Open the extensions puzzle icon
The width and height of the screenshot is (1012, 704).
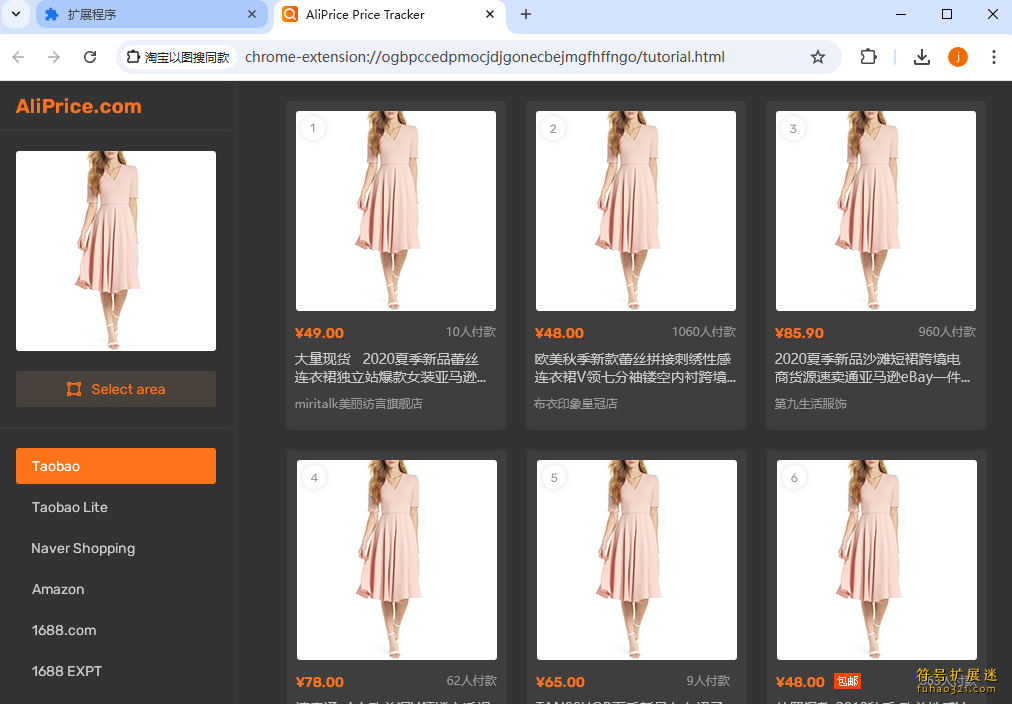869,57
